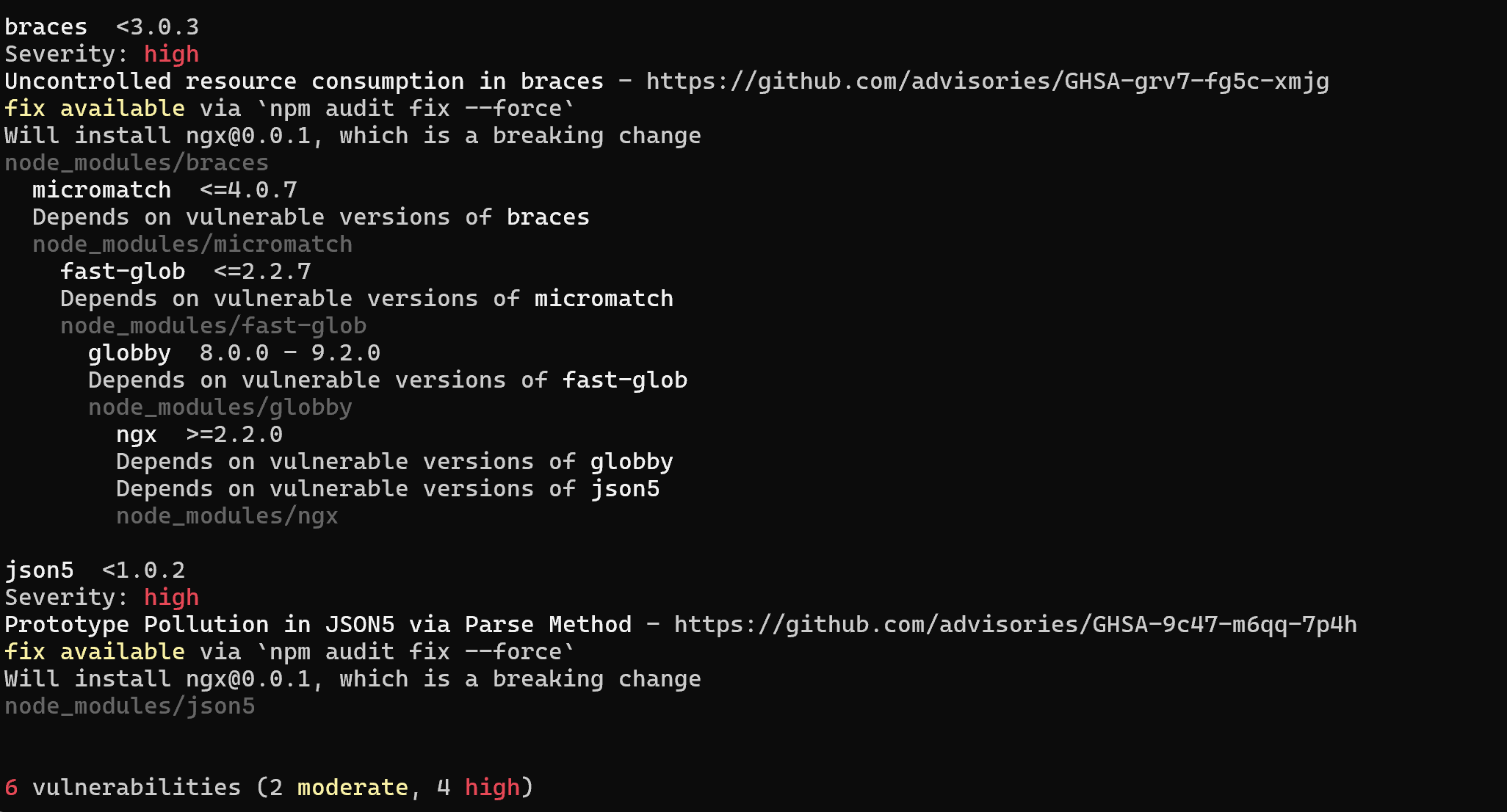Click "Depends on vulnerable versions of json5" line
Viewport: 1507px width, 812px height.
(388, 489)
